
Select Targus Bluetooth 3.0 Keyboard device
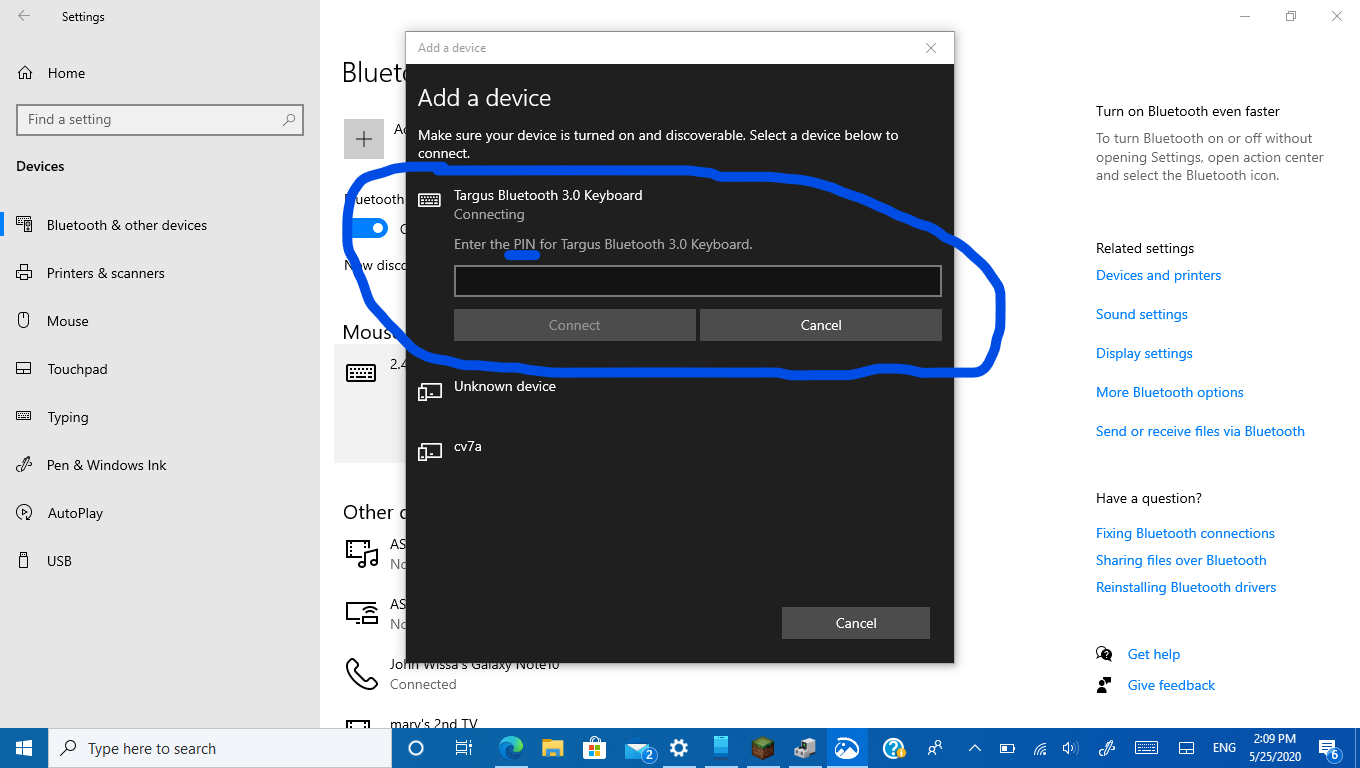547,196
